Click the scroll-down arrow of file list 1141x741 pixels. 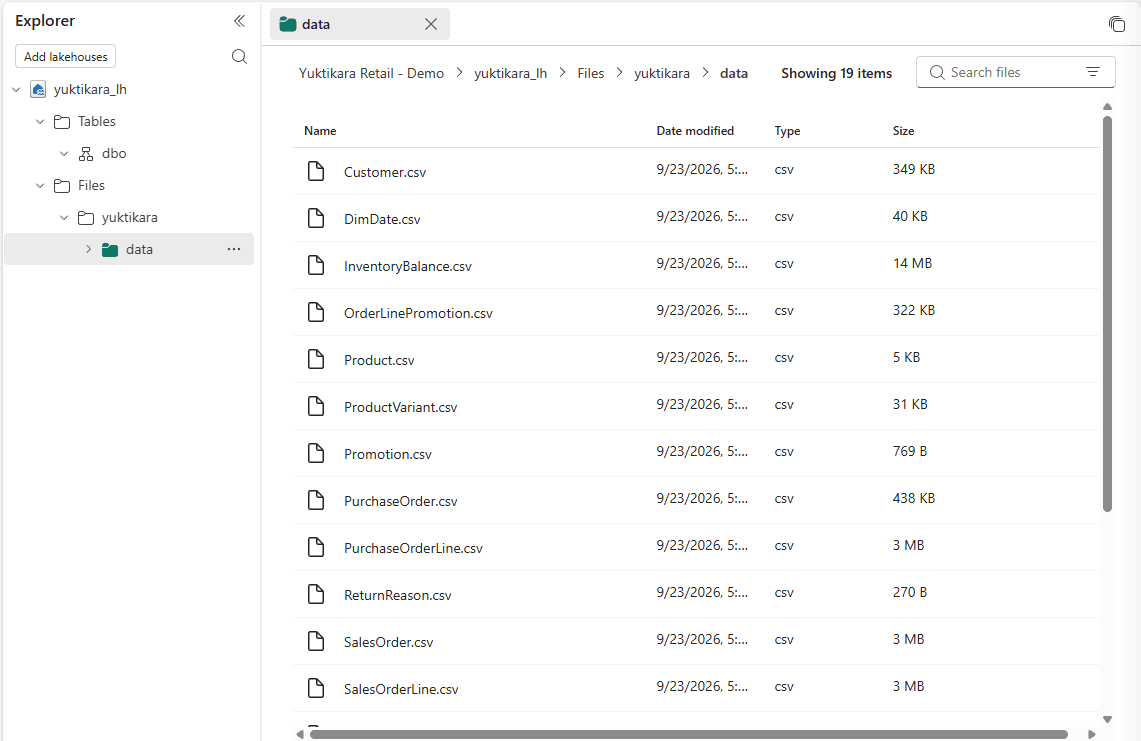pos(1108,719)
